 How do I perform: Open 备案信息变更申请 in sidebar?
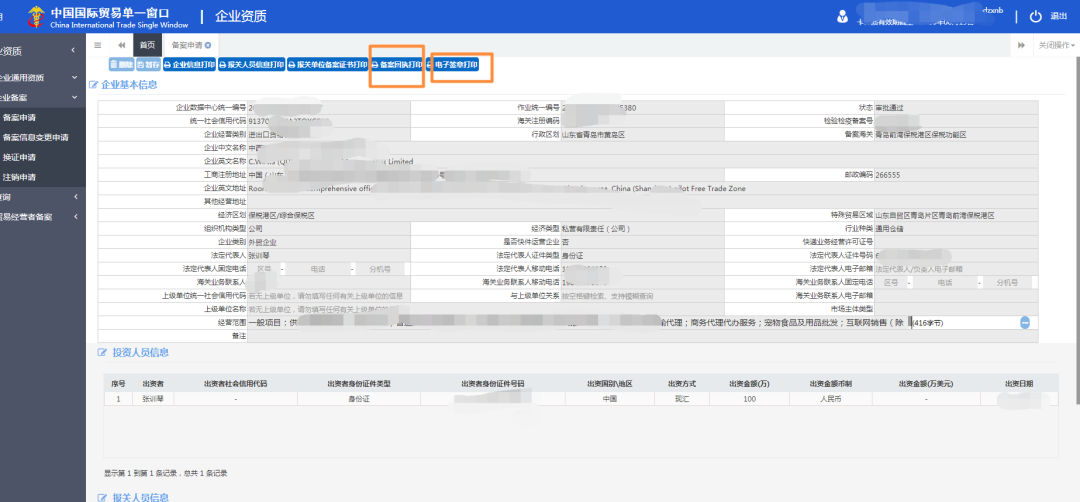[x=35, y=137]
